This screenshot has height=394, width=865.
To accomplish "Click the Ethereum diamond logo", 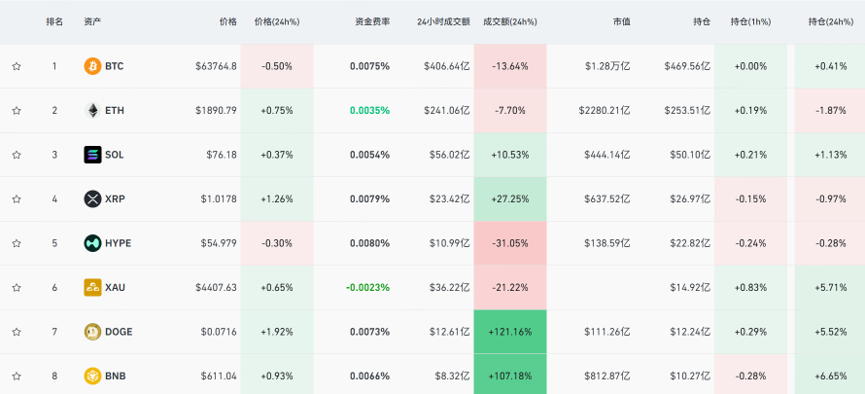I will coord(93,110).
